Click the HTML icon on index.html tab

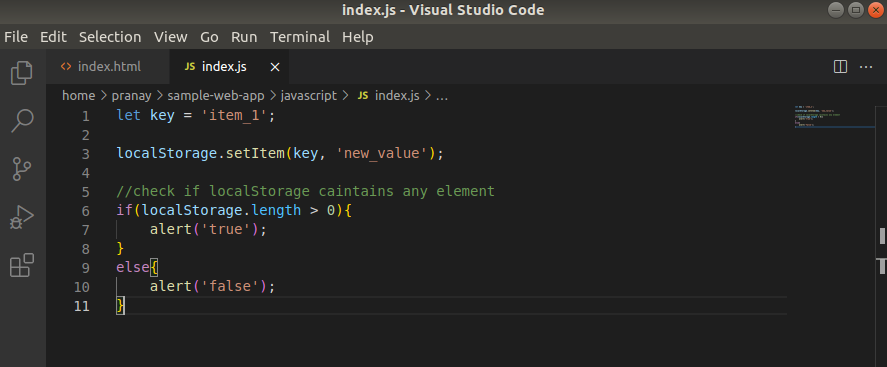pyautogui.click(x=66, y=67)
